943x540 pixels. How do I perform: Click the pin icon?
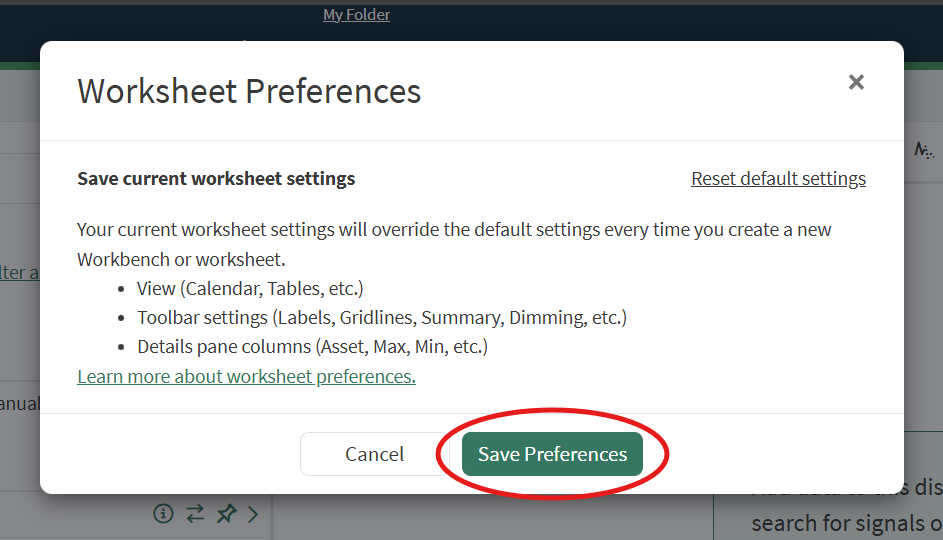click(226, 514)
